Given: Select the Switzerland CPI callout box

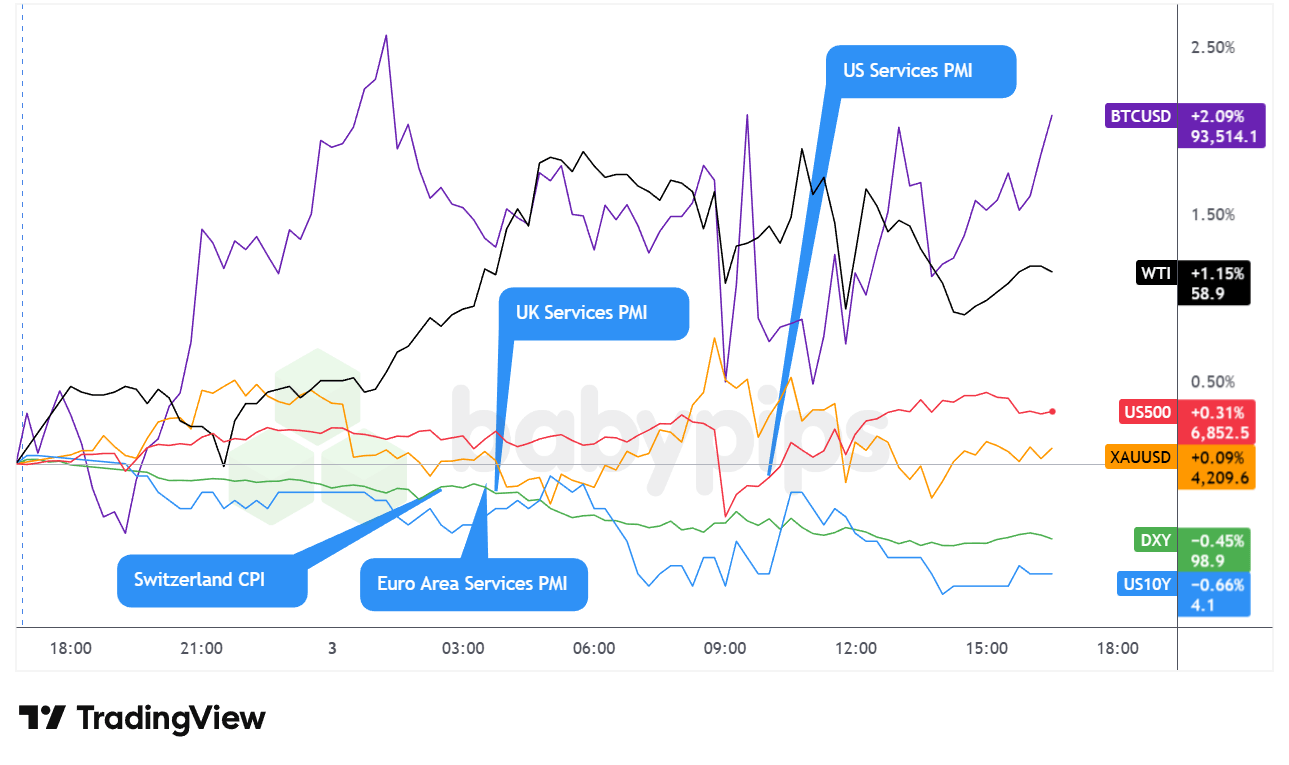Looking at the screenshot, I should tap(212, 580).
